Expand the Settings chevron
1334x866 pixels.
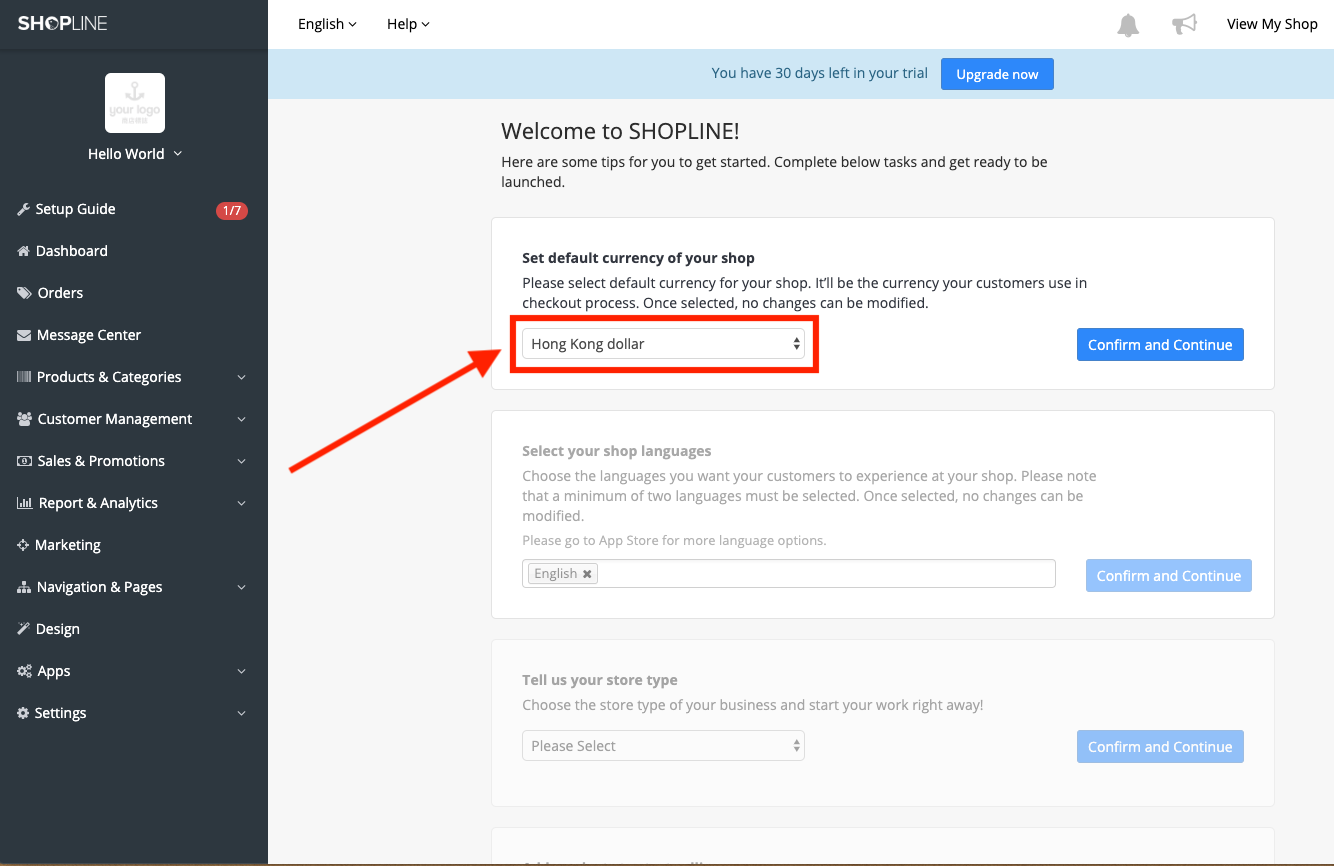coord(241,713)
